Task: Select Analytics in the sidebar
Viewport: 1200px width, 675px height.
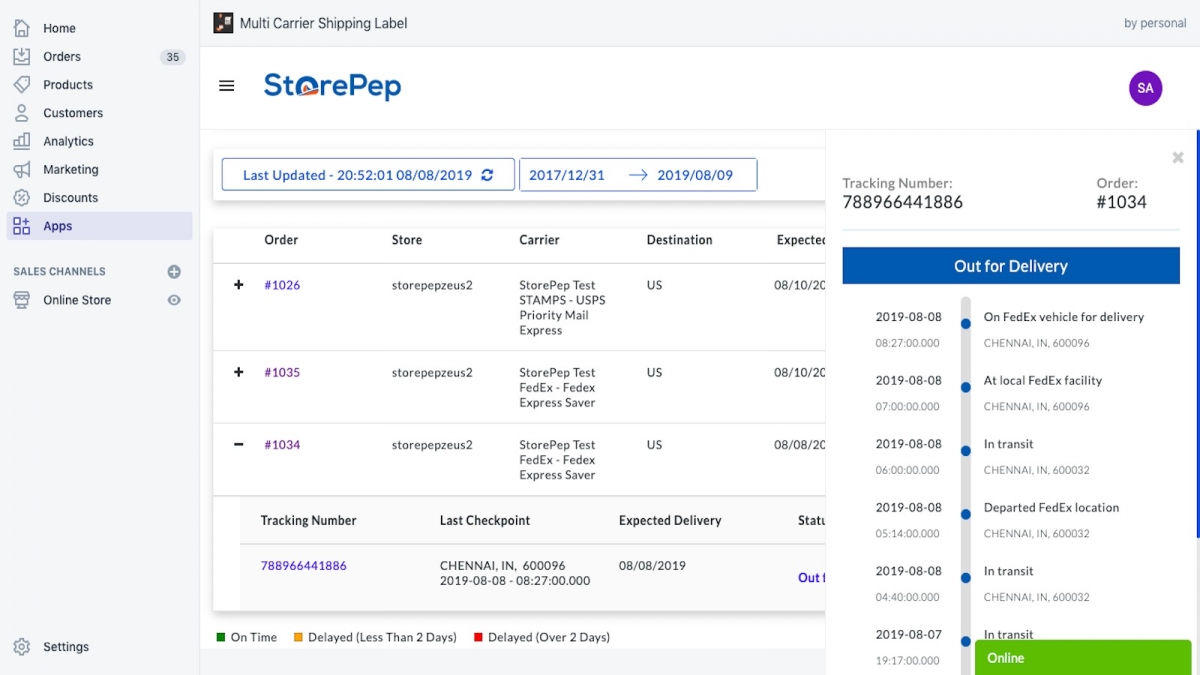Action: [x=68, y=141]
